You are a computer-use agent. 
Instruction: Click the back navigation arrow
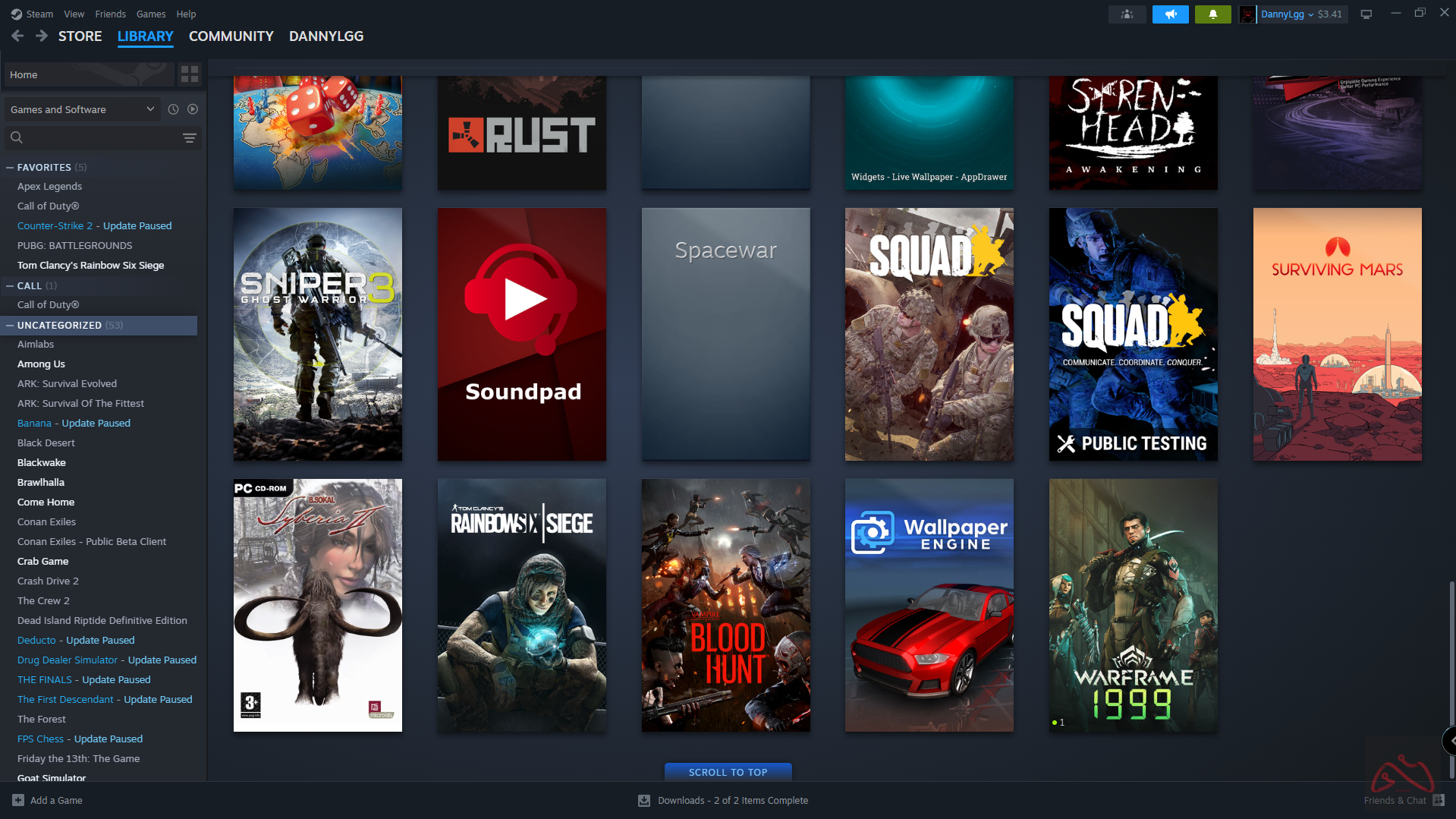17,36
